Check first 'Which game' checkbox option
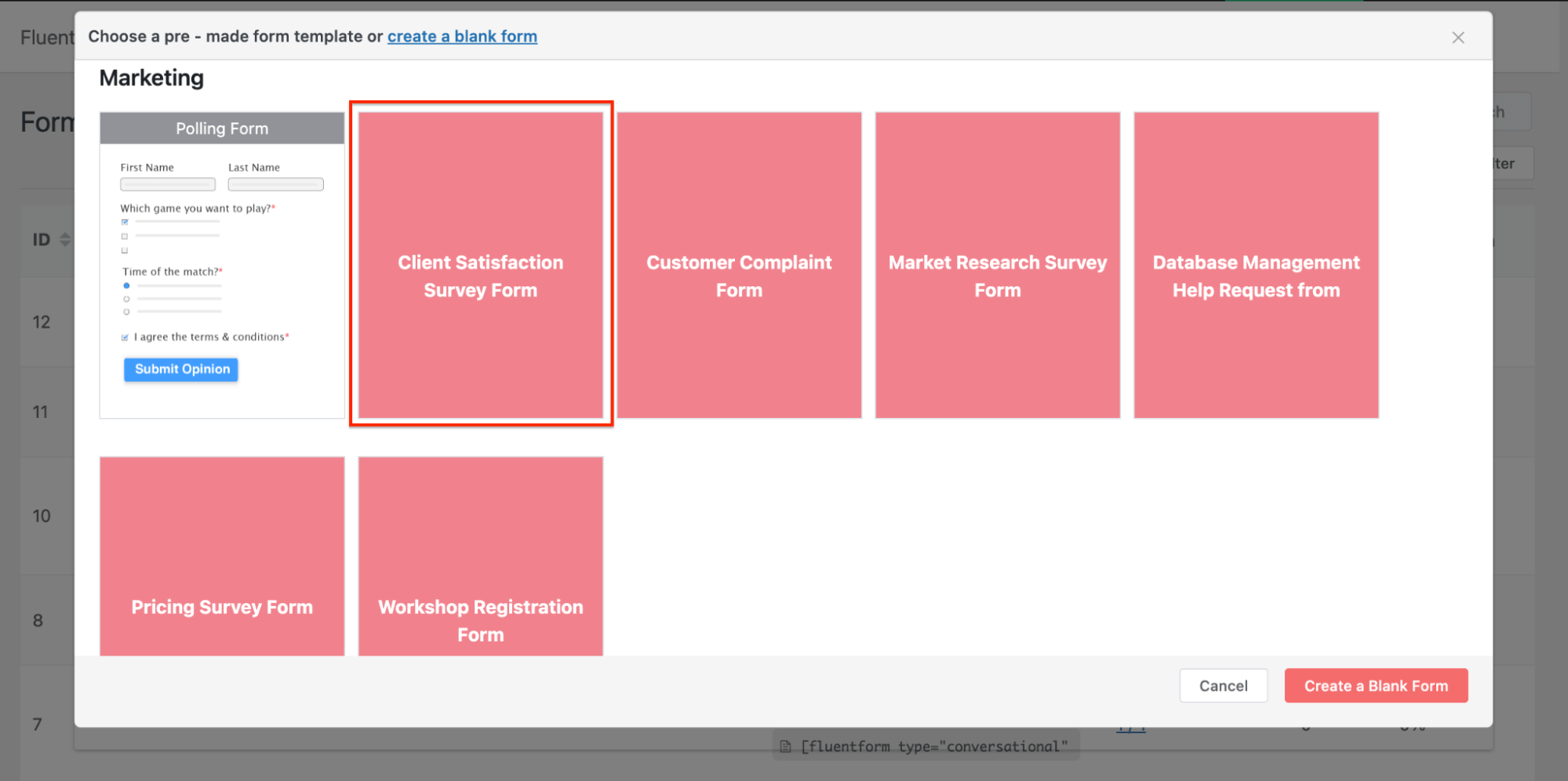This screenshot has height=781, width=1568. click(125, 222)
